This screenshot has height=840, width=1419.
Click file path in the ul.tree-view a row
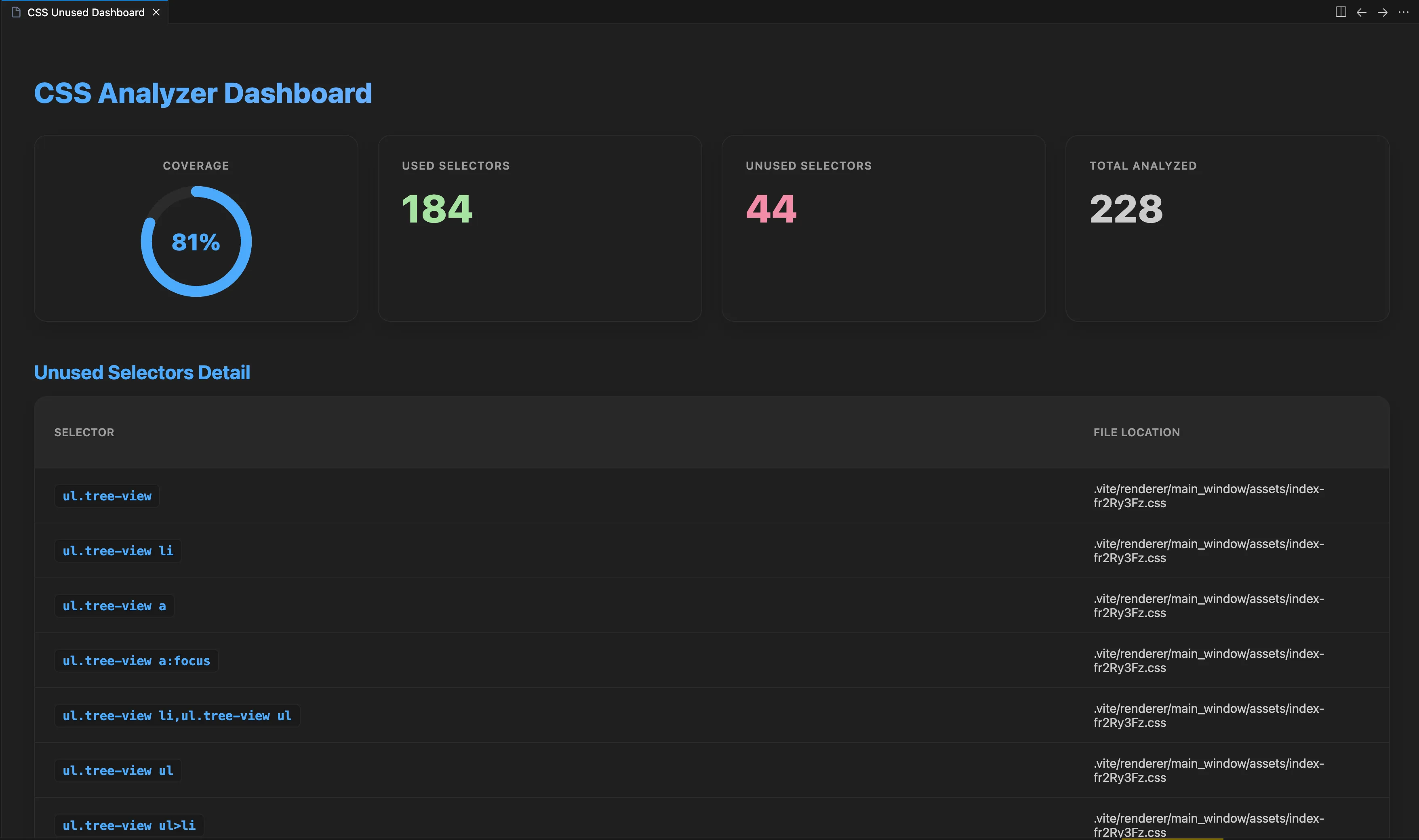click(1208, 606)
